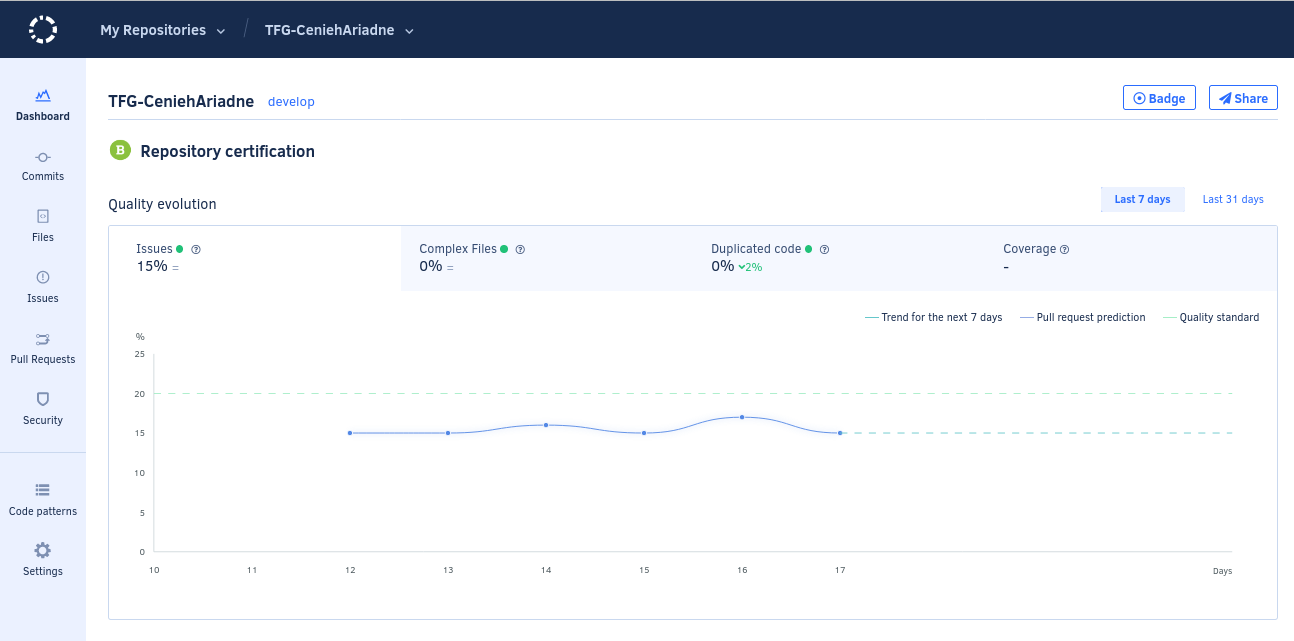
Task: Open the Issues sidebar icon
Action: click(43, 277)
